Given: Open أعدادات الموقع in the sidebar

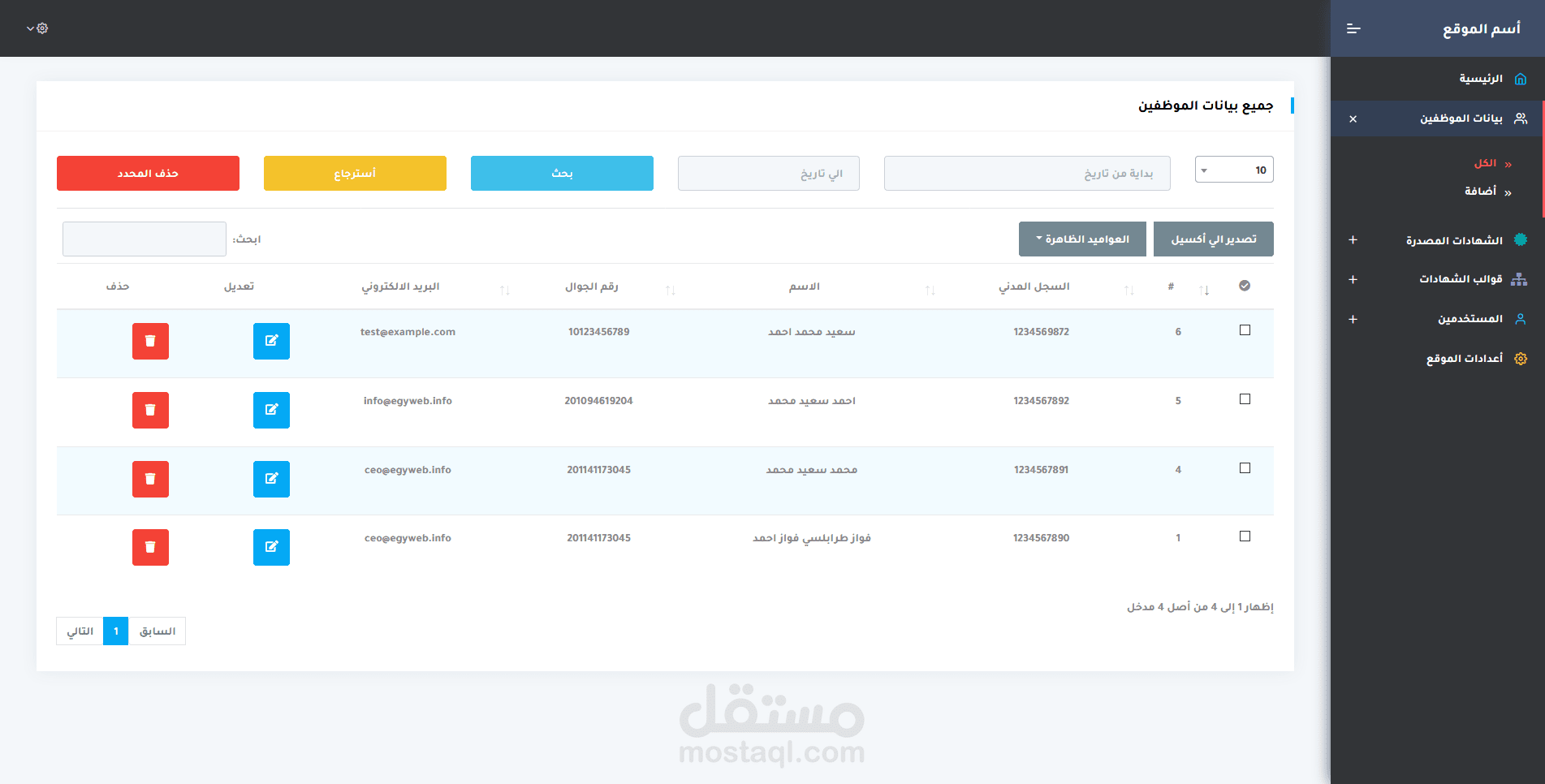Looking at the screenshot, I should (x=1465, y=359).
